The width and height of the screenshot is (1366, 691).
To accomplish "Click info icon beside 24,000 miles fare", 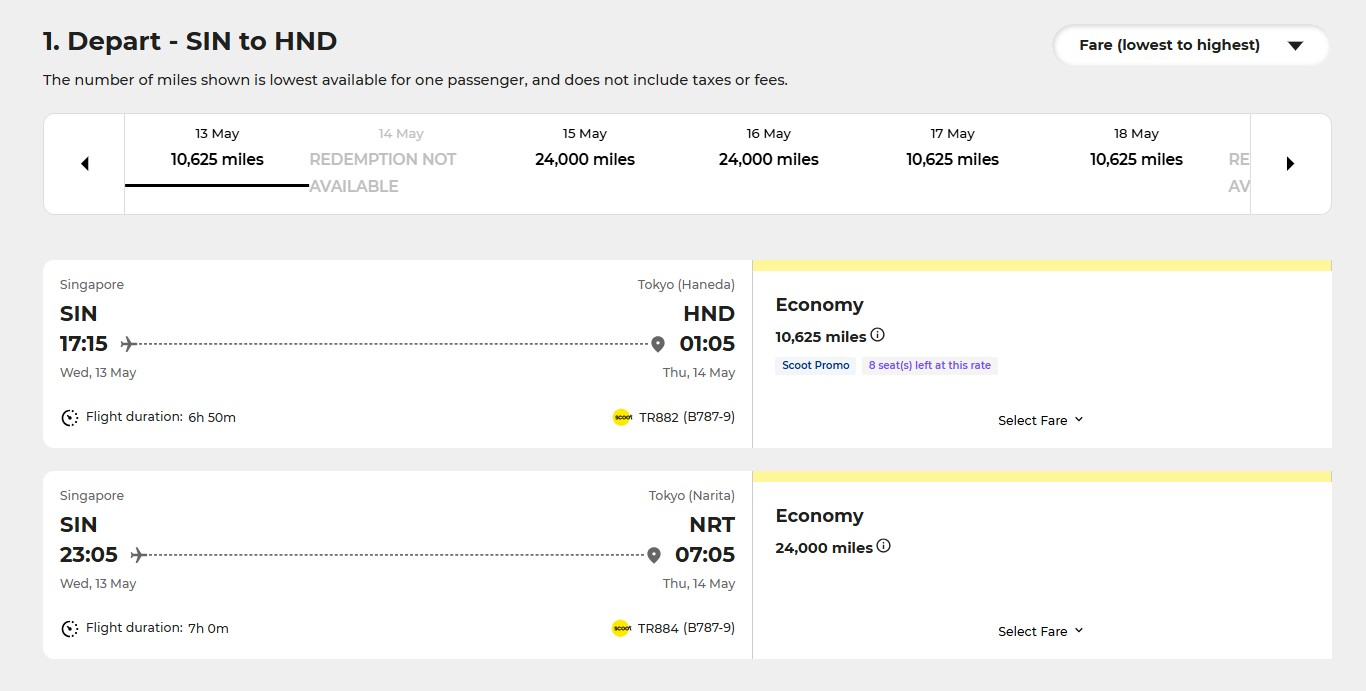I will tap(883, 546).
